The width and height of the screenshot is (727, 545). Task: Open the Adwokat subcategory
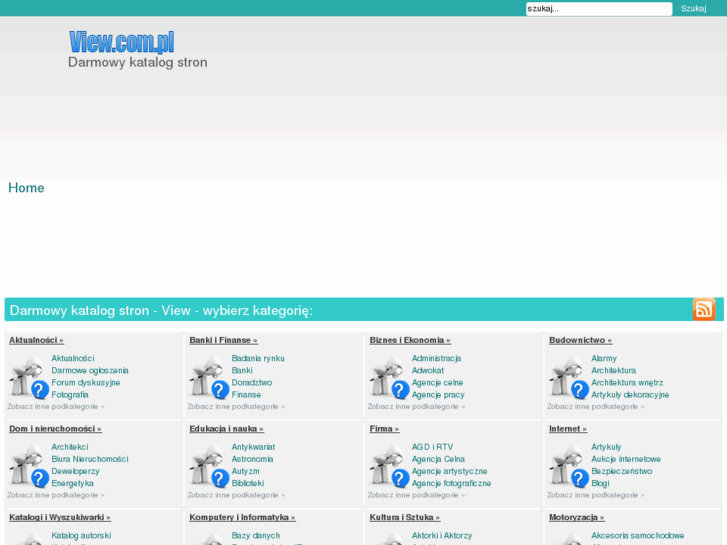tap(428, 371)
